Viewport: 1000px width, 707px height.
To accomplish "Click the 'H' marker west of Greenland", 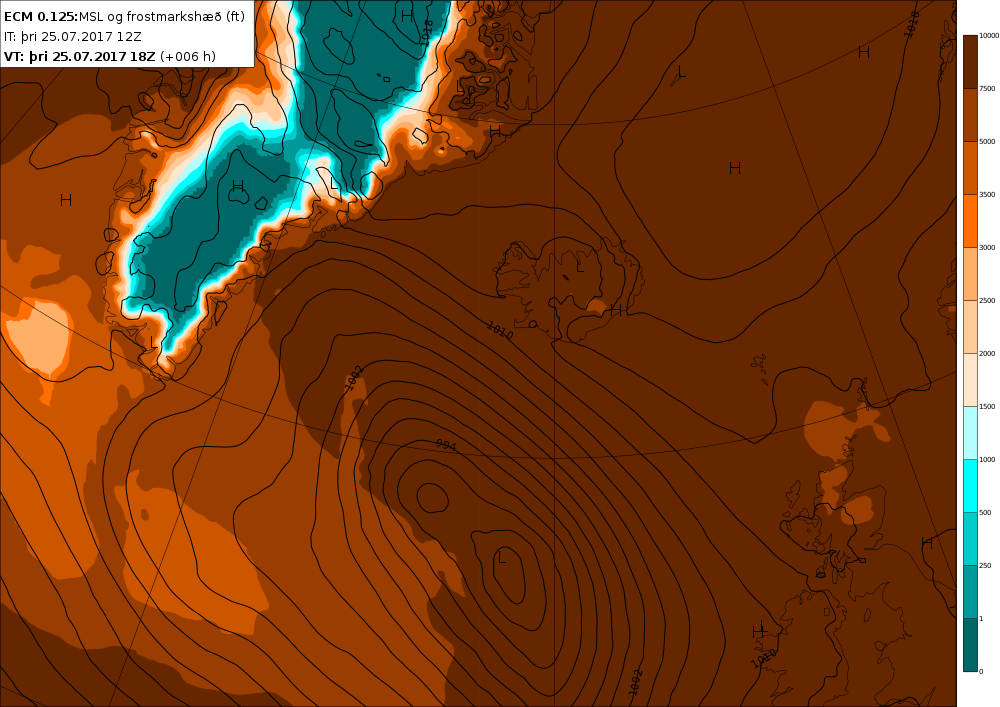I will pos(66,200).
